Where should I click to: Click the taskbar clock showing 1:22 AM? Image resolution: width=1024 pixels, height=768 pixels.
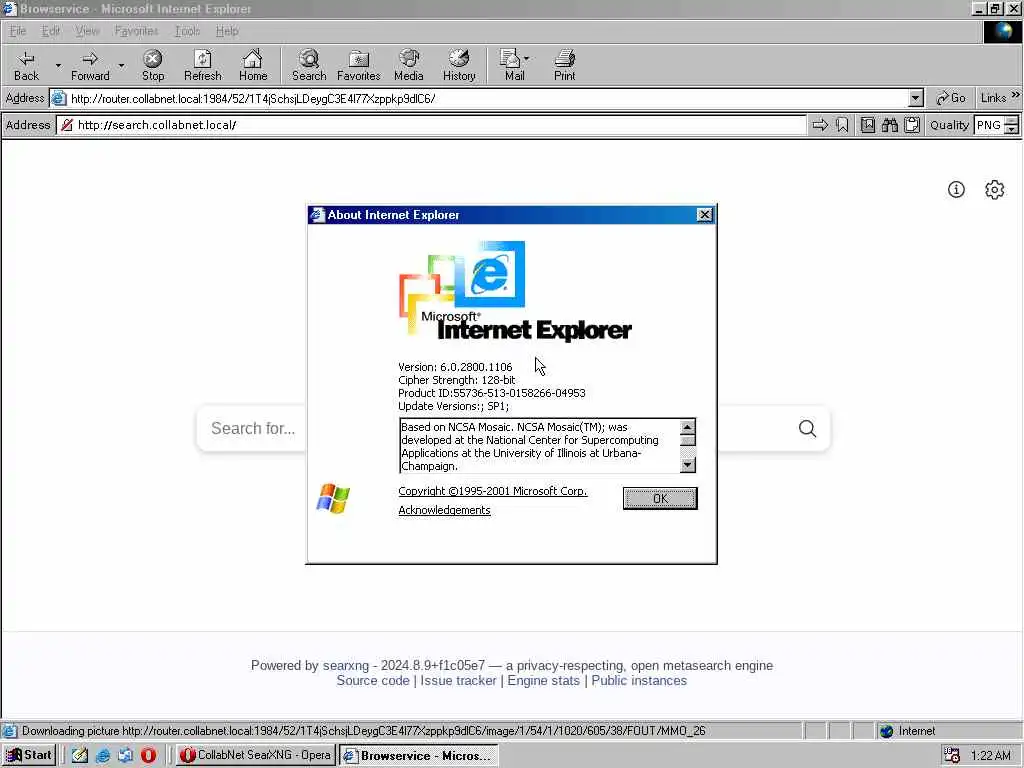pyautogui.click(x=991, y=755)
